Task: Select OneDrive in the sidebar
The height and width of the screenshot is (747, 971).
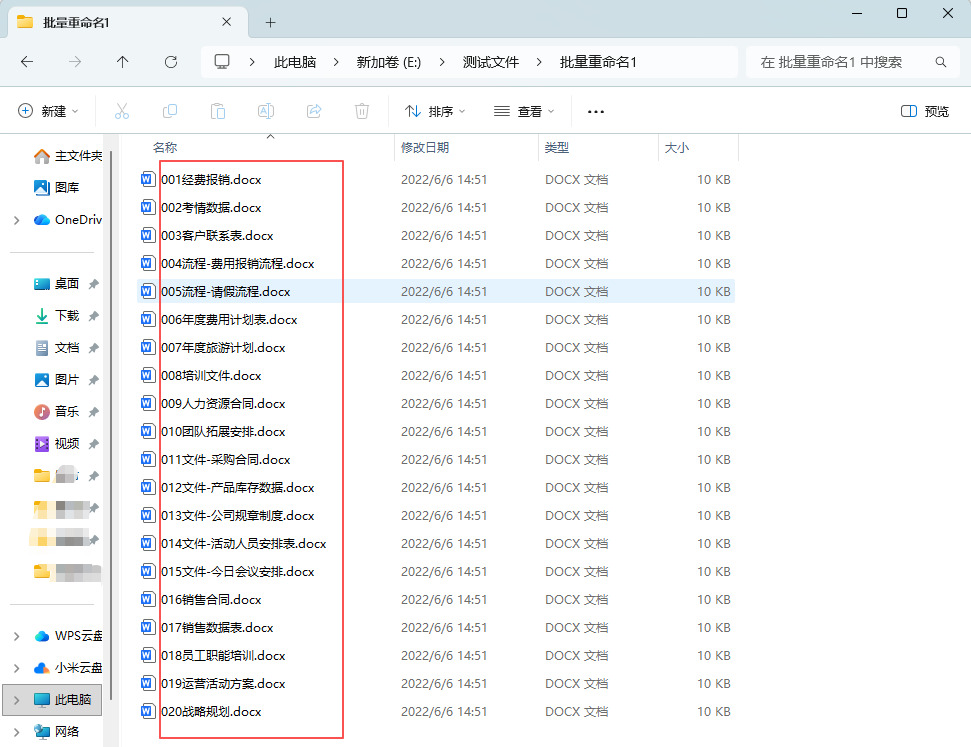Action: (x=67, y=220)
